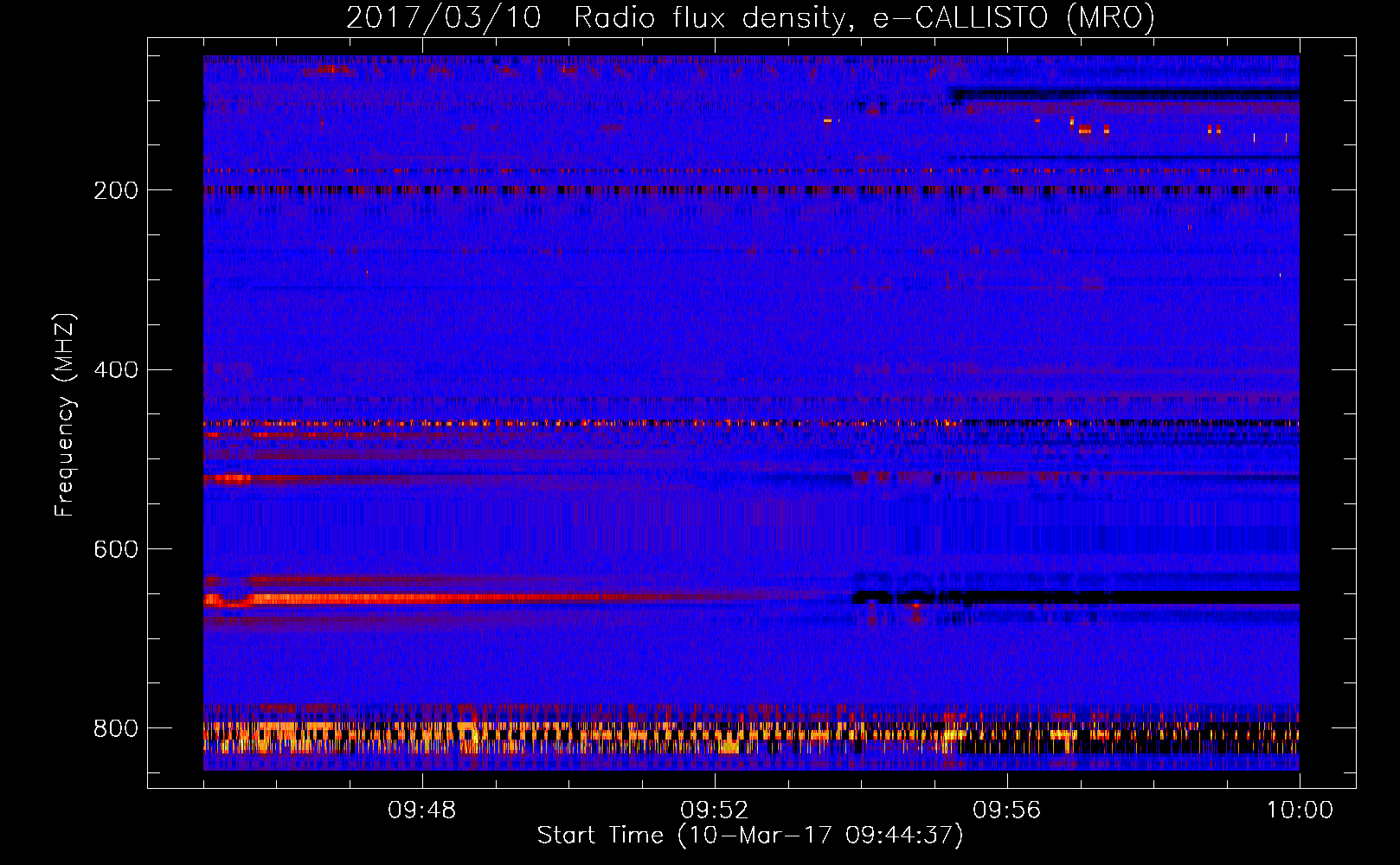Click the 'Frequency (MHZ)' y-axis label
The width and height of the screenshot is (1400, 865).
65,414
